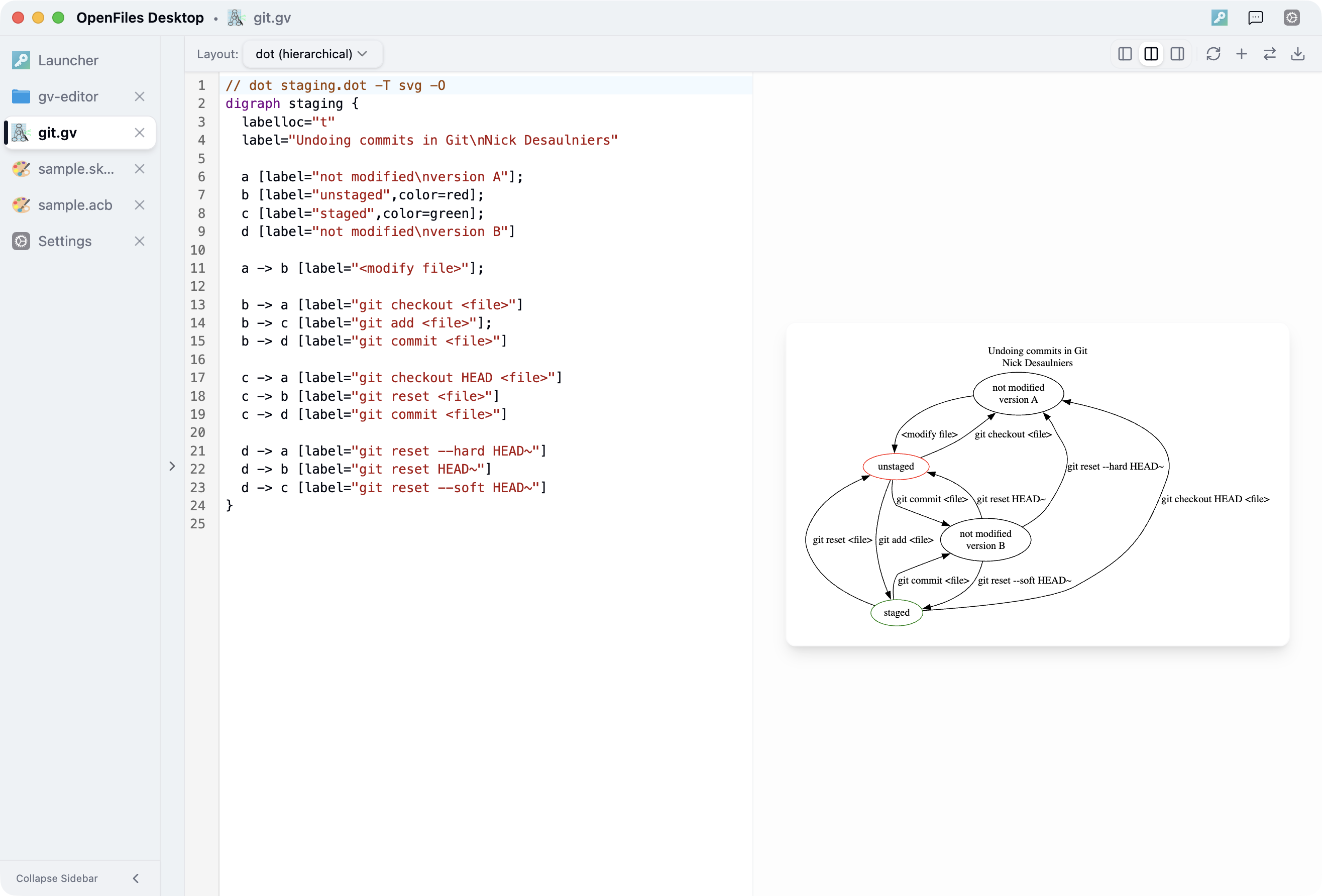The height and width of the screenshot is (896, 1322).
Task: Select split editor and preview layout
Action: [x=1151, y=54]
